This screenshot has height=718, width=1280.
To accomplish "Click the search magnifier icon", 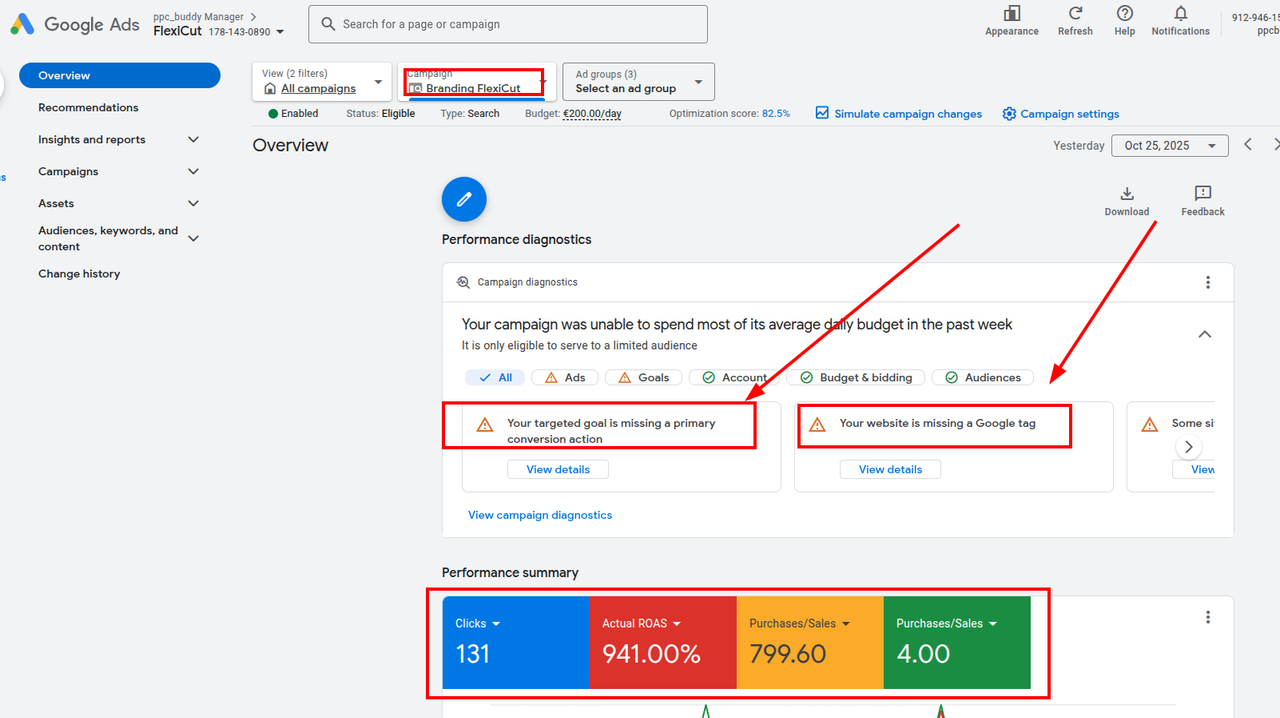I will (328, 24).
